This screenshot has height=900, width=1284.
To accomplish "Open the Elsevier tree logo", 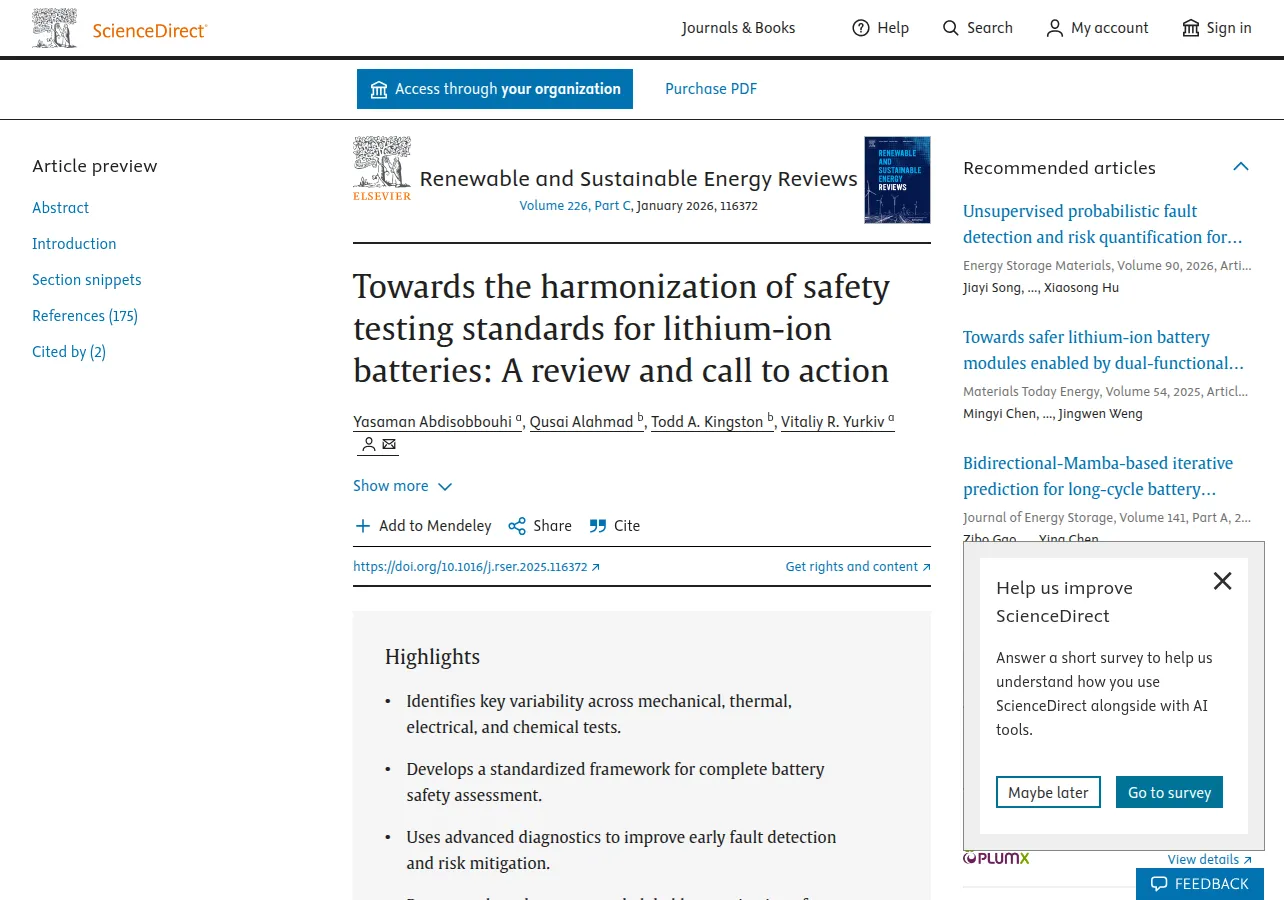I will pos(382,168).
